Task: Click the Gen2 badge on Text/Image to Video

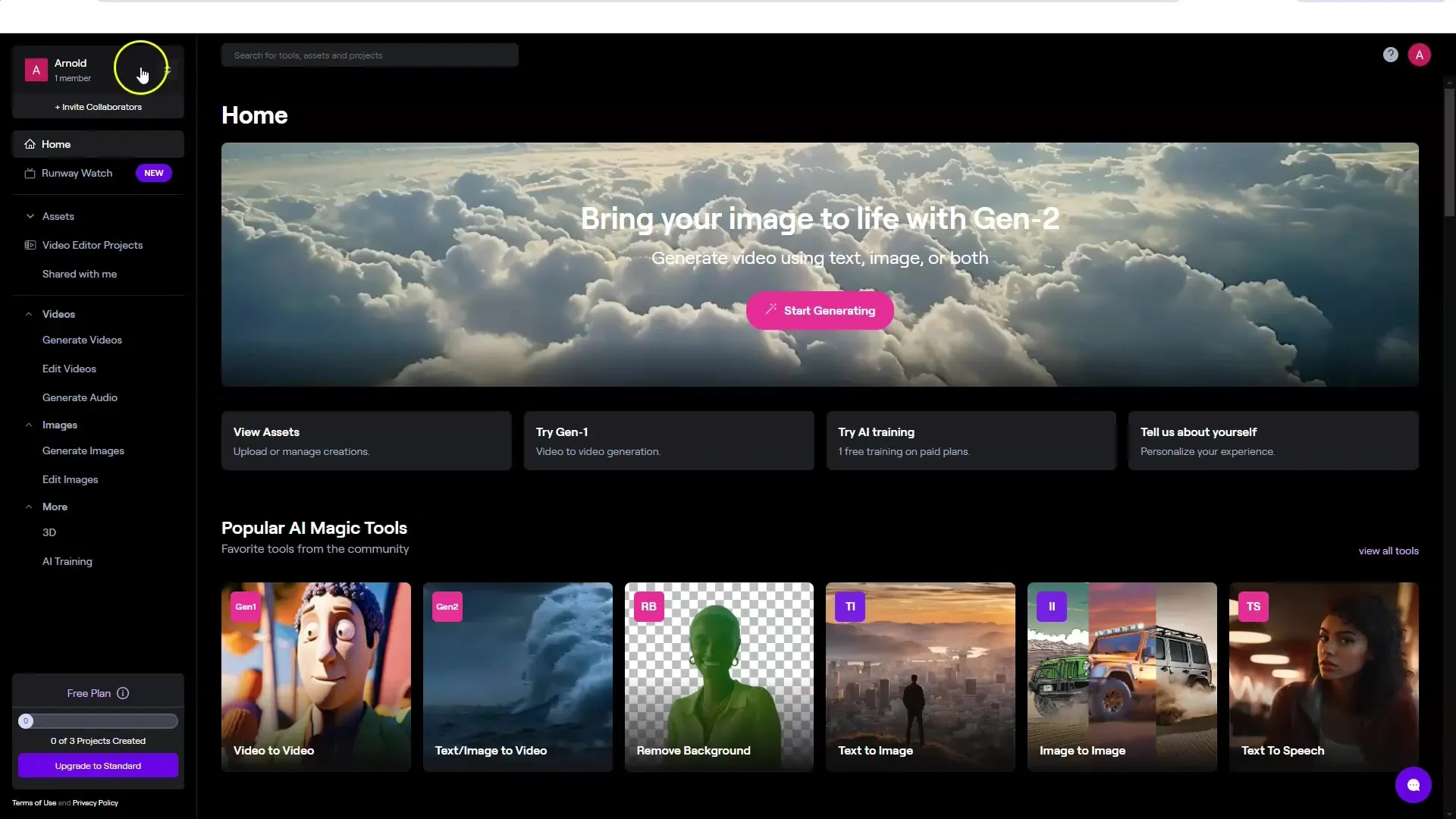Action: click(447, 607)
